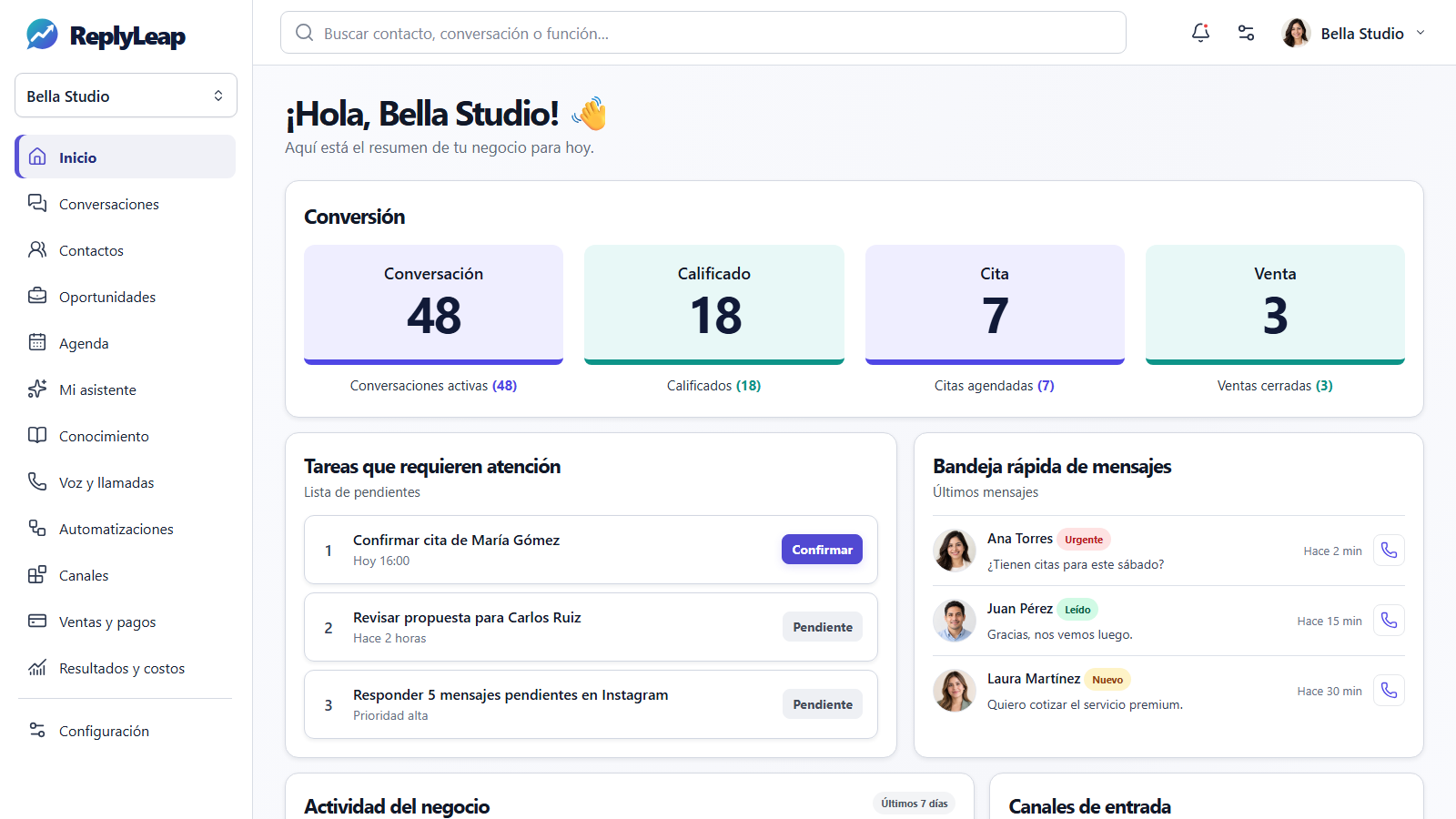1456x819 pixels.
Task: Click the Ventas y pagos card icon
Action: (37, 621)
